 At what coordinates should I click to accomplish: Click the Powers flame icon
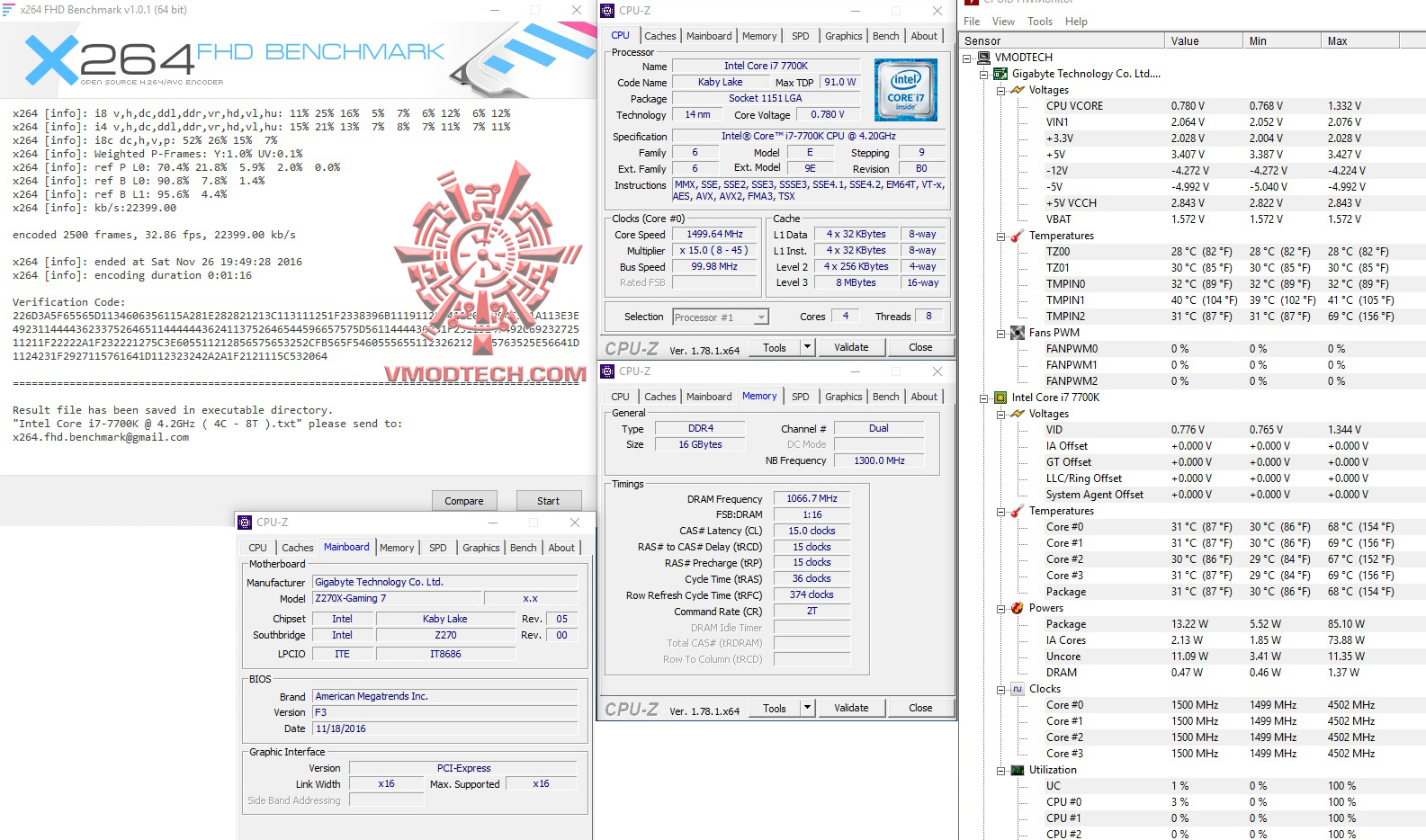[x=1018, y=608]
